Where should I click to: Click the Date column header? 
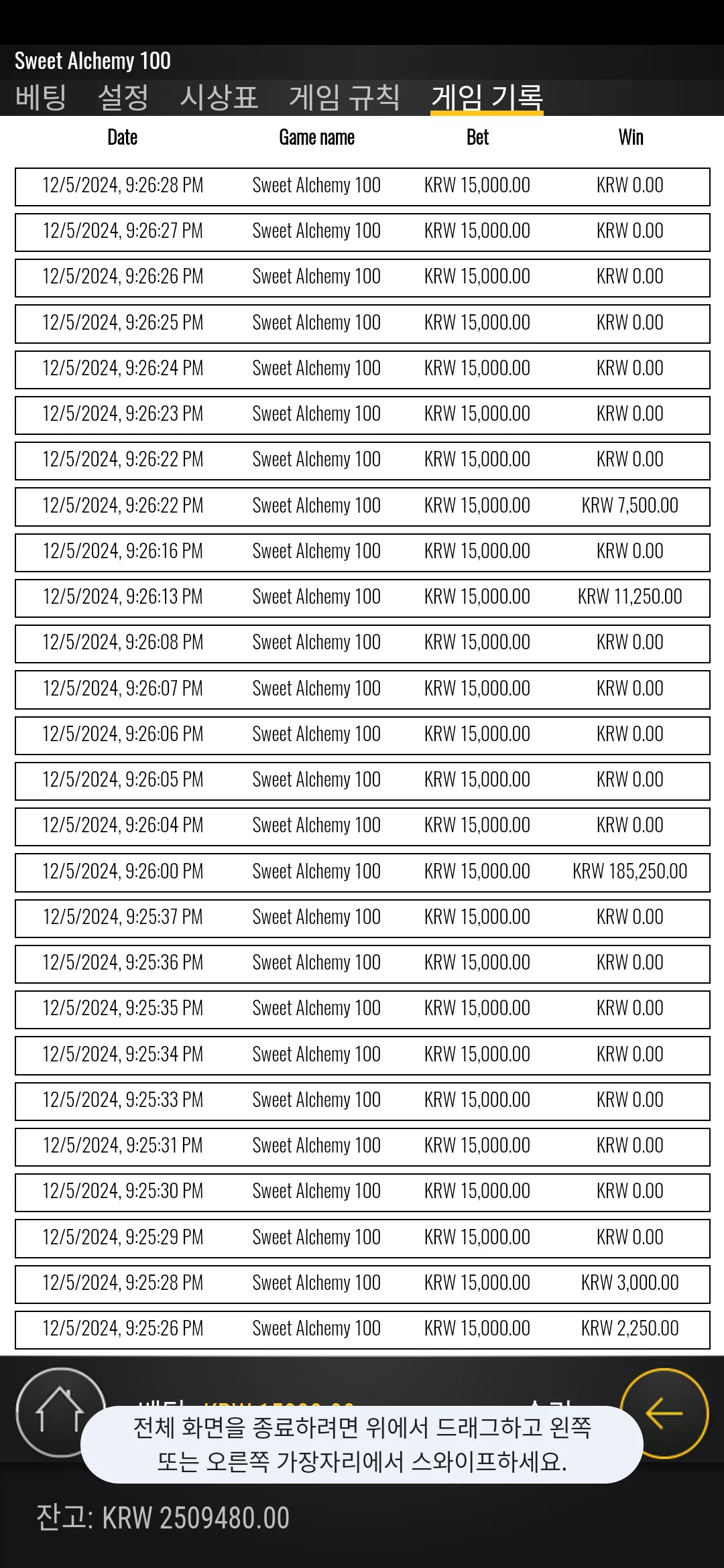coord(123,137)
